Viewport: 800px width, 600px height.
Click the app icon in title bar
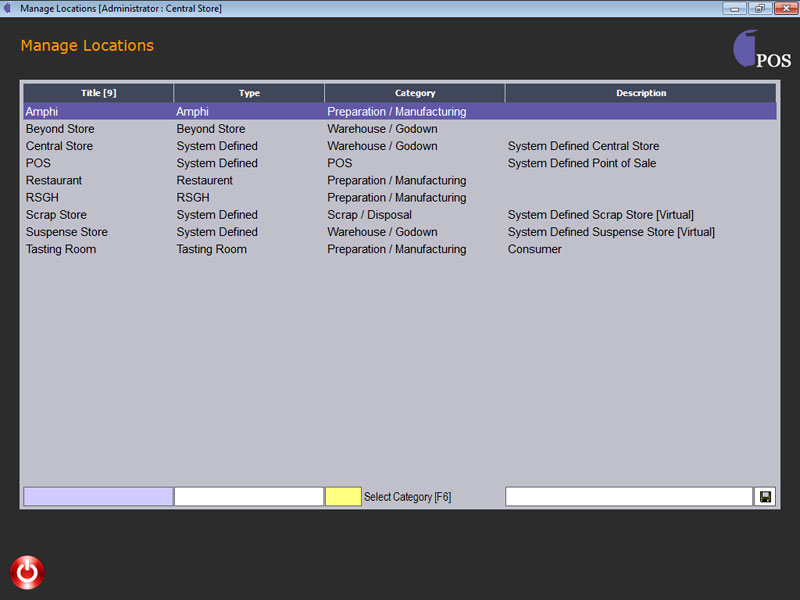tap(9, 8)
